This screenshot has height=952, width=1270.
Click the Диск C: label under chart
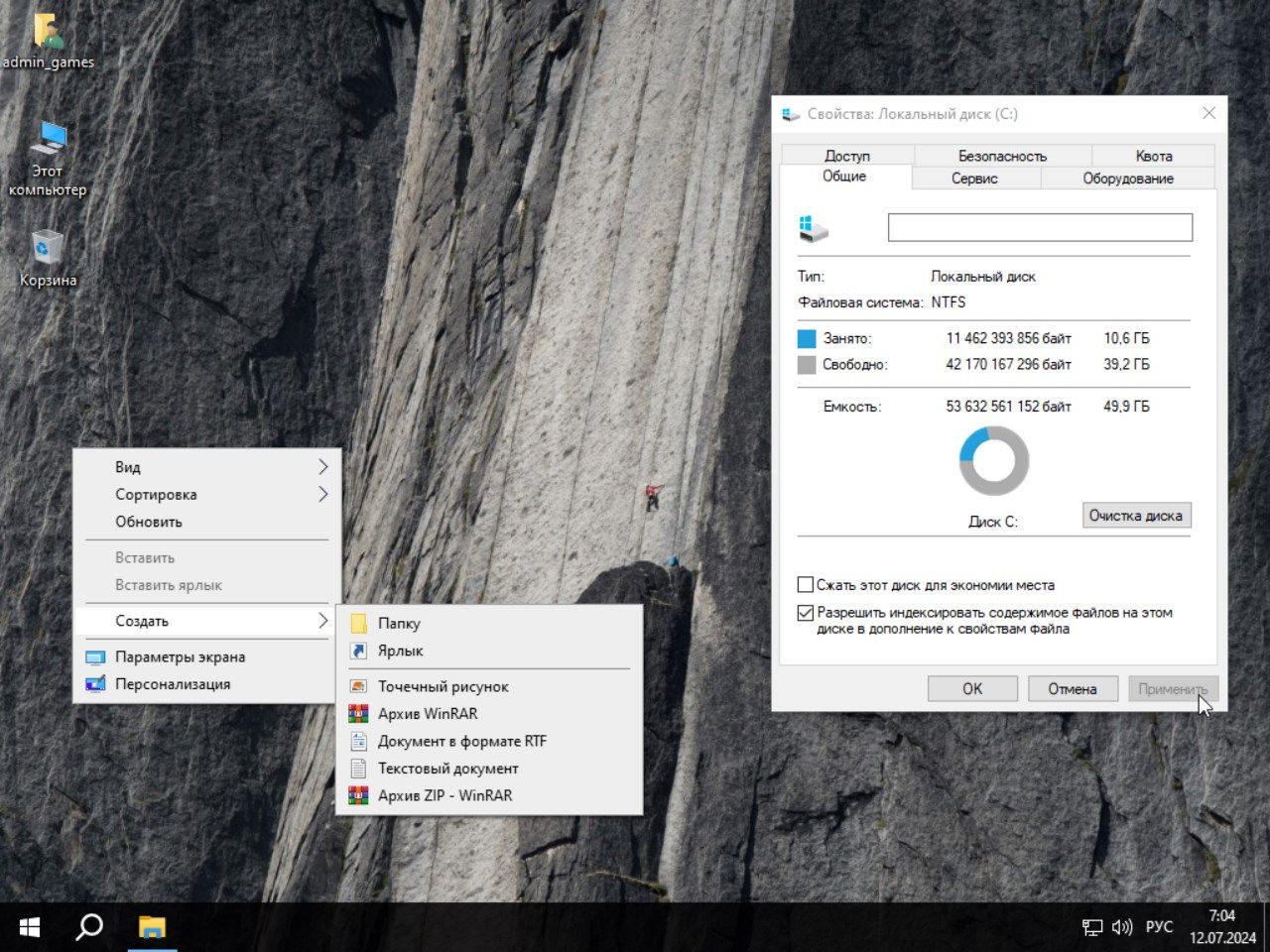(993, 522)
